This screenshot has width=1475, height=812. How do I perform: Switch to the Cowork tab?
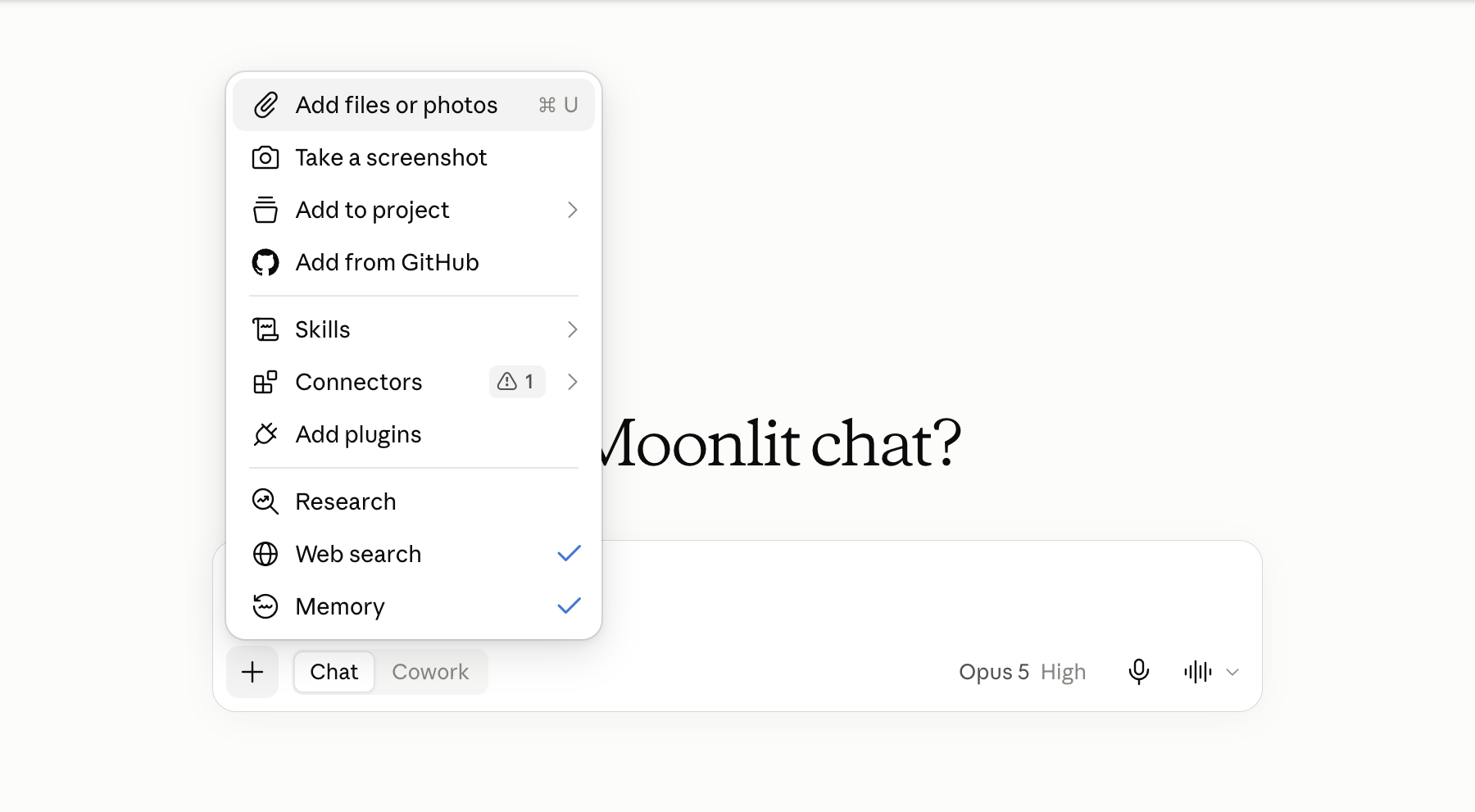point(430,672)
